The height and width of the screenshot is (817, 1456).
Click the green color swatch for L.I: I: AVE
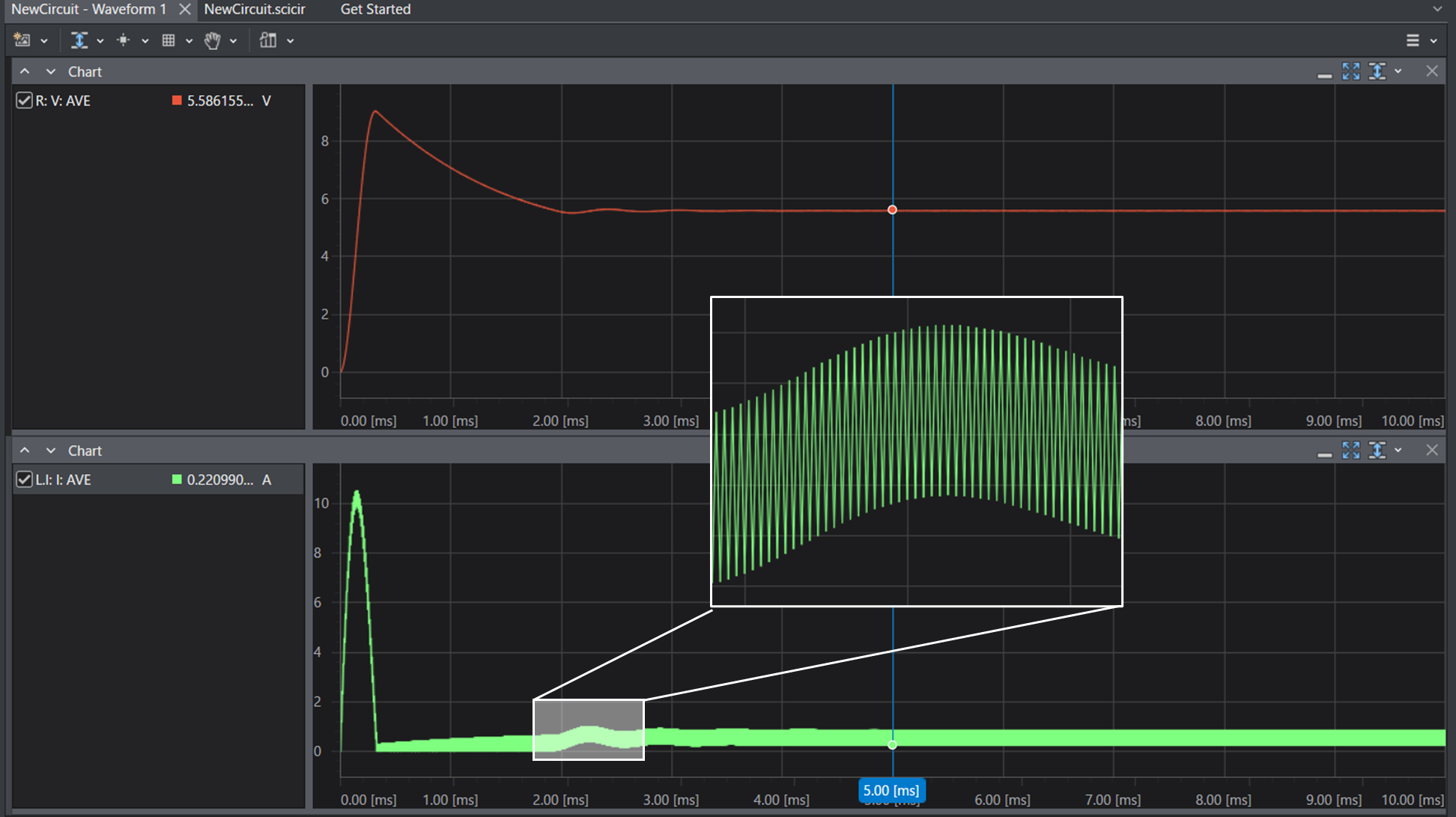[177, 479]
